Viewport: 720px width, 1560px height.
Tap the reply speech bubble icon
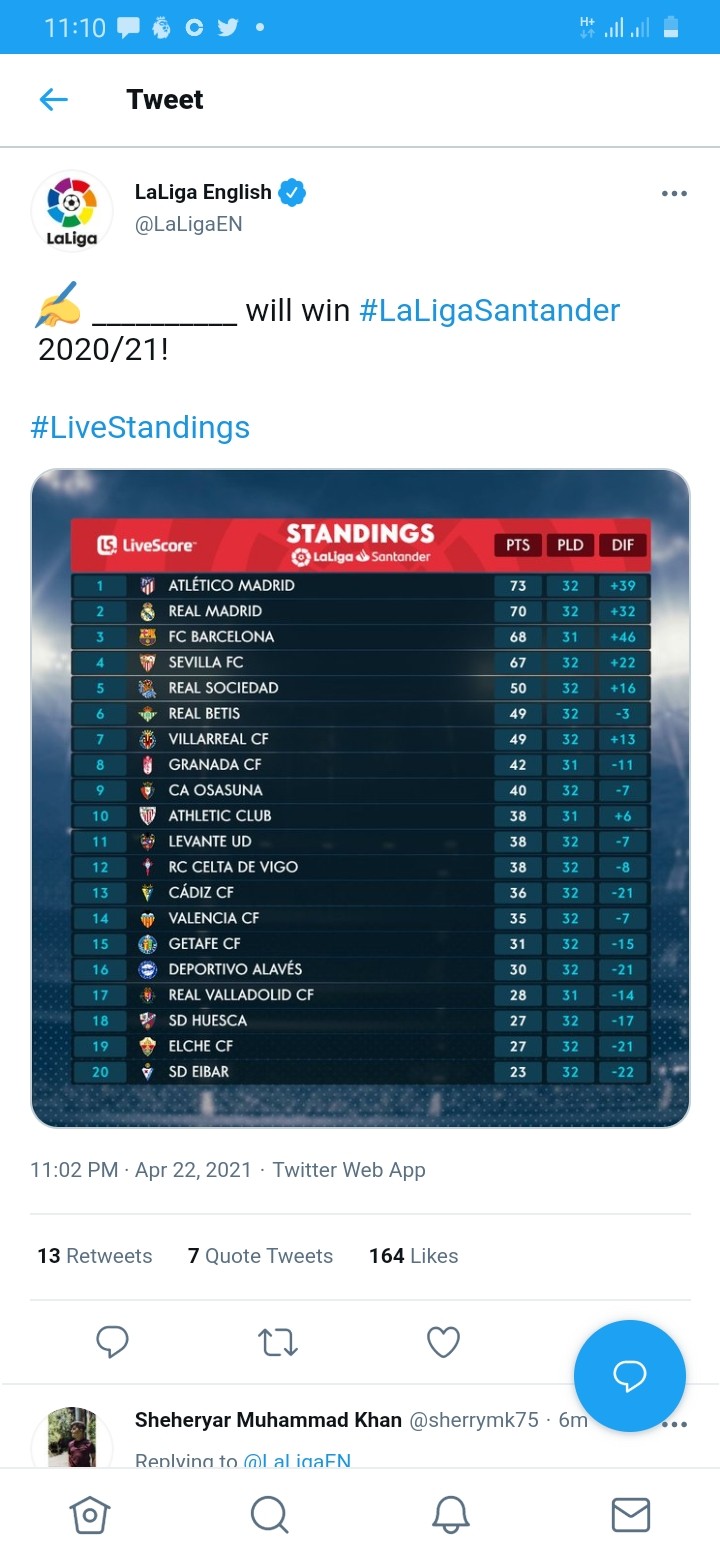[x=112, y=1342]
